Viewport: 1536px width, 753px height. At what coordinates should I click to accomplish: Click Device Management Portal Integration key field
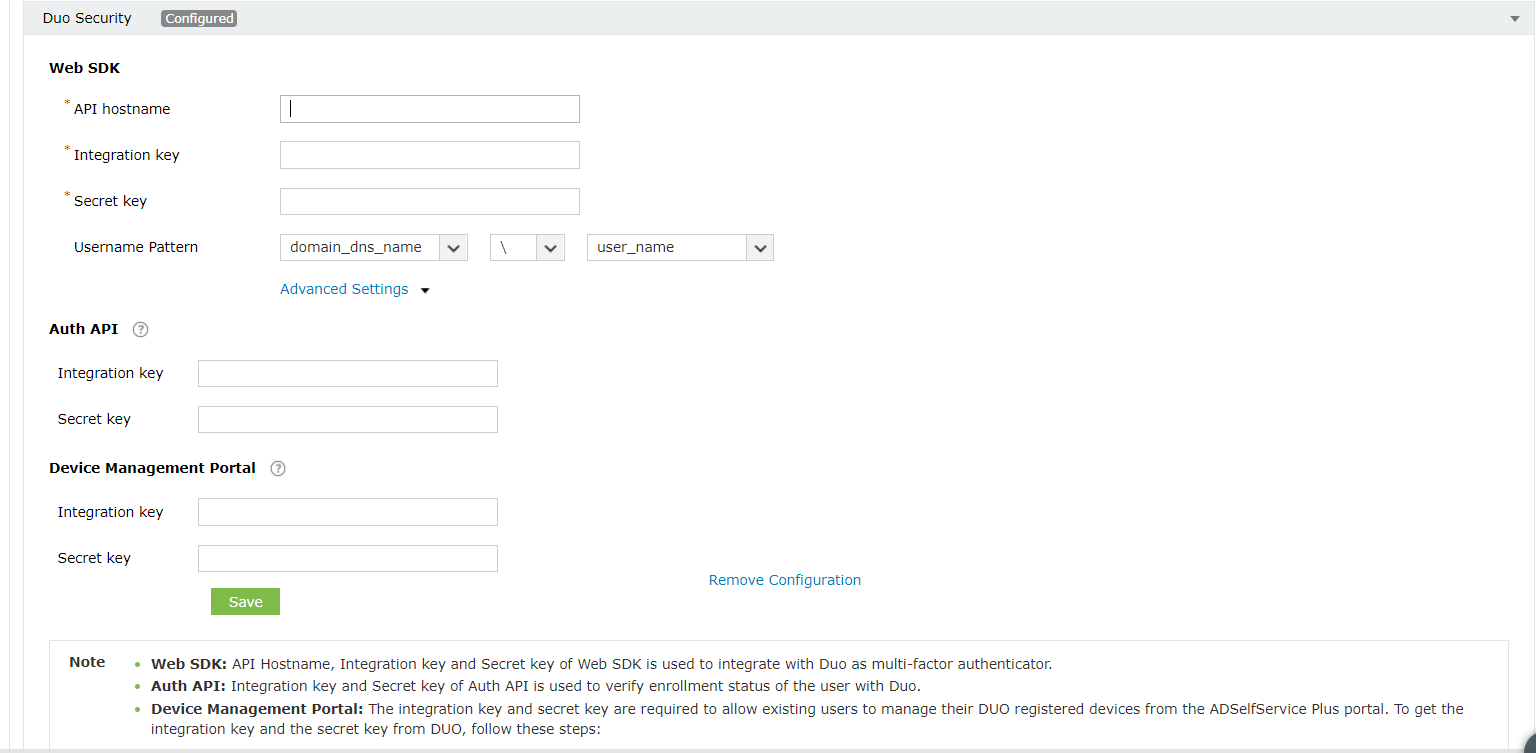(348, 512)
